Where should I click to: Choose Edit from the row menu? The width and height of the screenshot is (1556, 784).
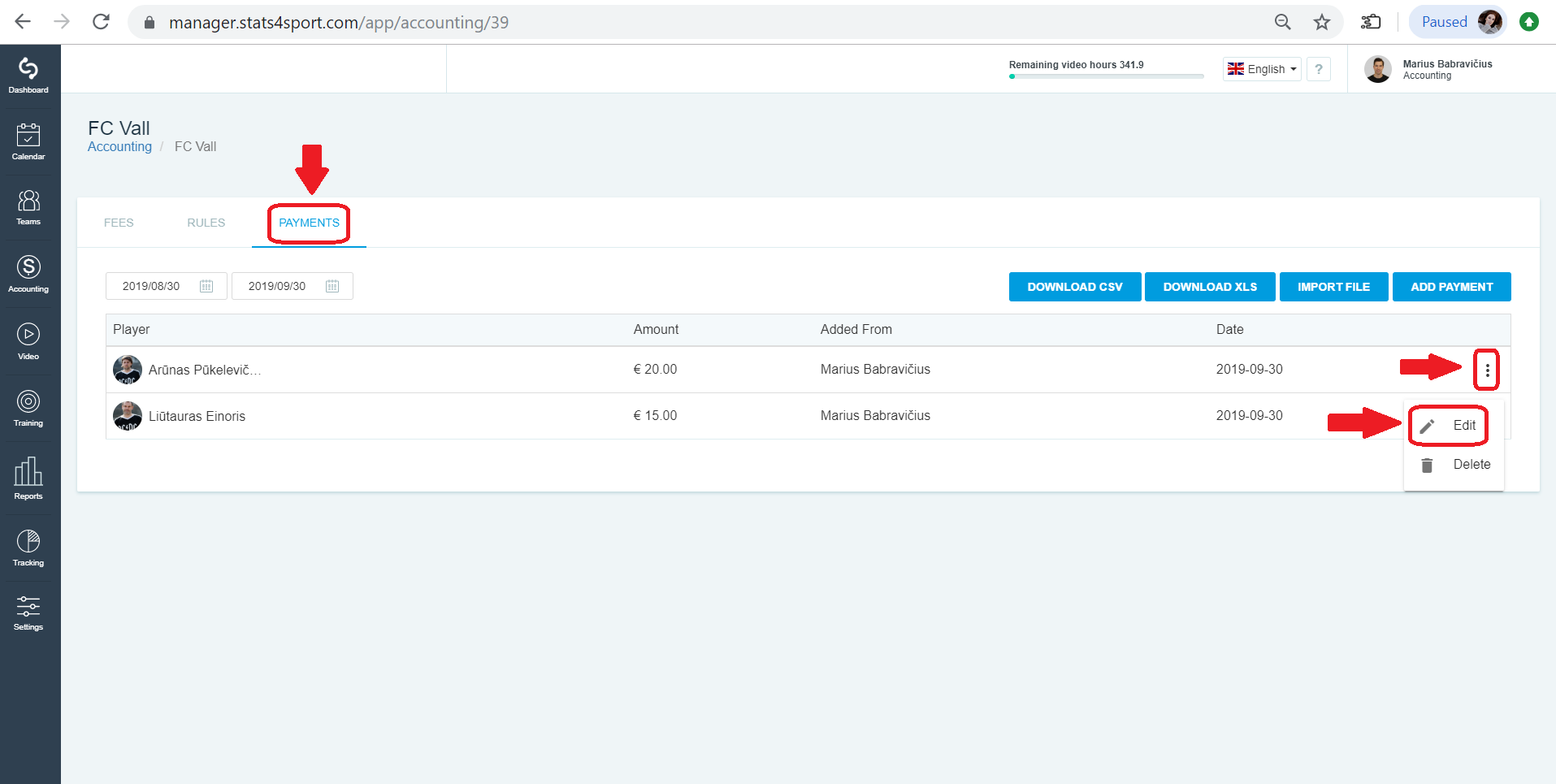point(1454,426)
